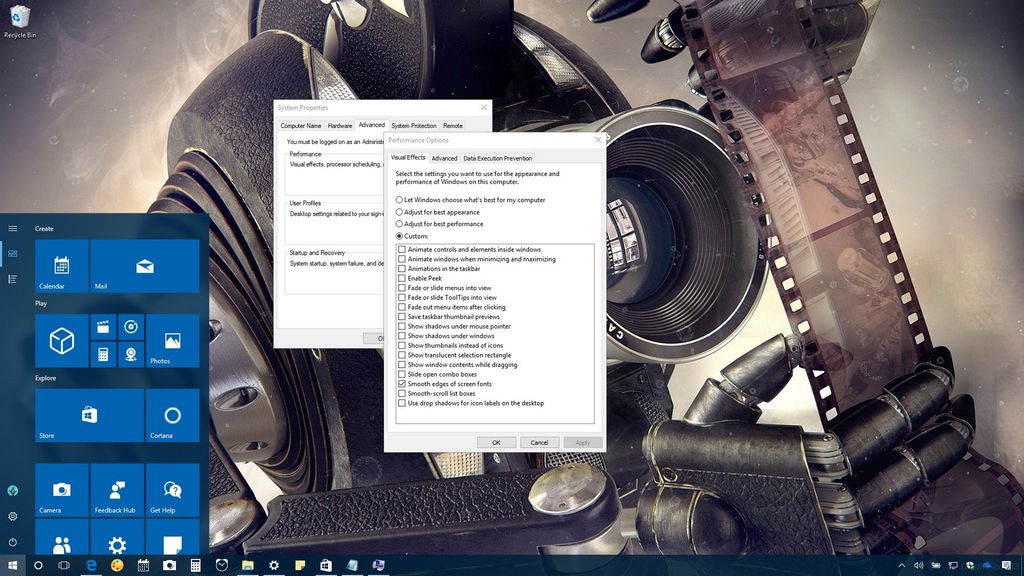The height and width of the screenshot is (576, 1024).
Task: Launch 3D Builder from the Start menu
Action: (x=60, y=340)
